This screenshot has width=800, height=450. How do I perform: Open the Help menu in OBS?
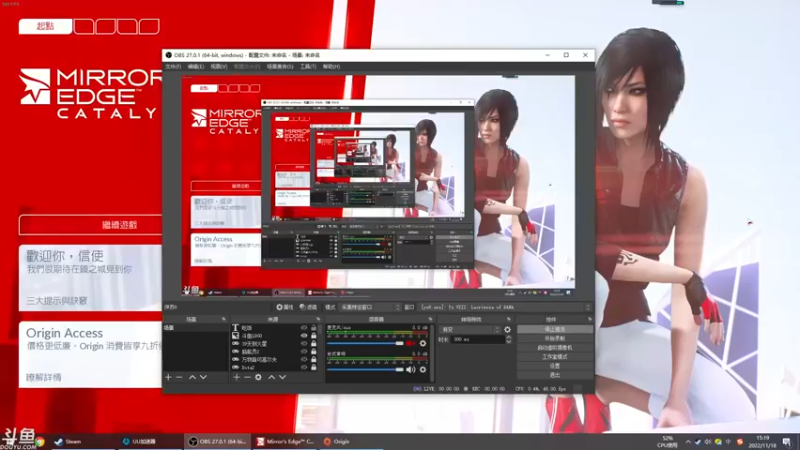click(331, 66)
